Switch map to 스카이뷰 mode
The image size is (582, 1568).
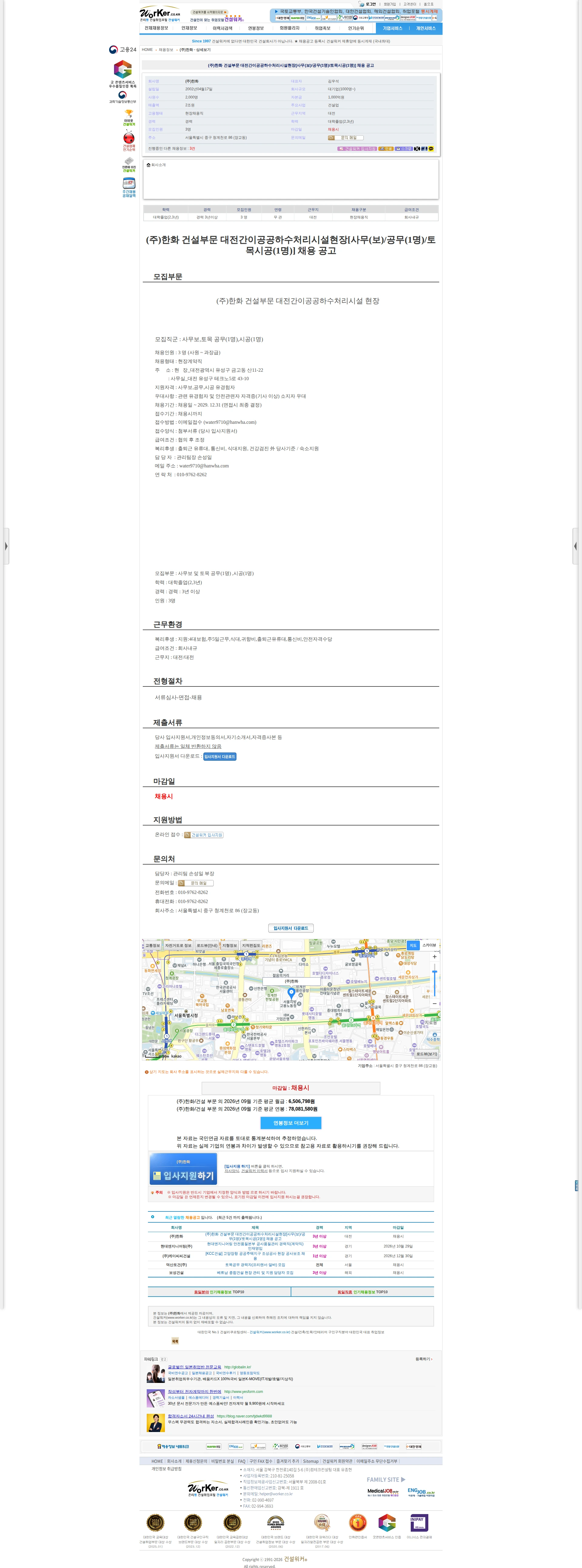pos(429,945)
